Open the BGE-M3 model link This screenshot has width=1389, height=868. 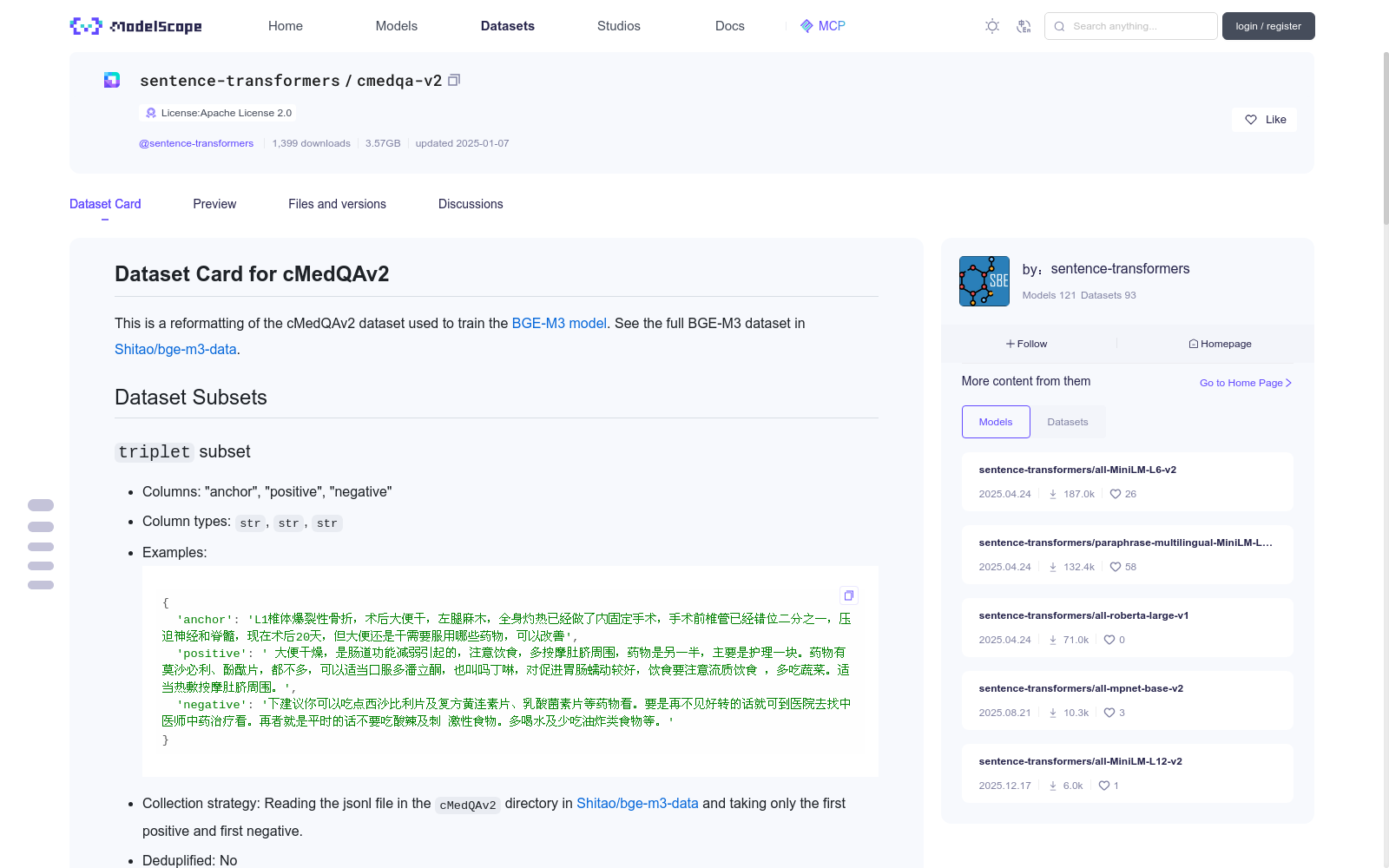point(559,323)
